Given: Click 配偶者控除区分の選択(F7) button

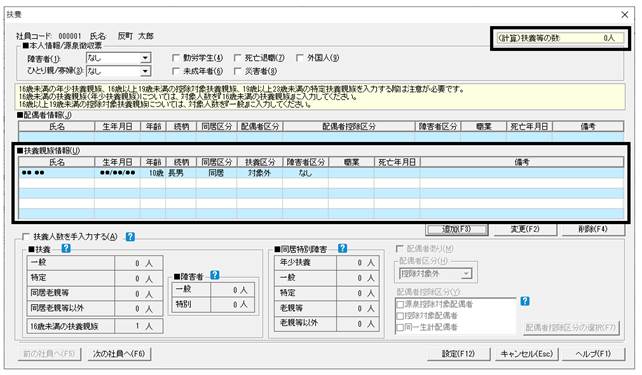Looking at the screenshot, I should [x=571, y=328].
